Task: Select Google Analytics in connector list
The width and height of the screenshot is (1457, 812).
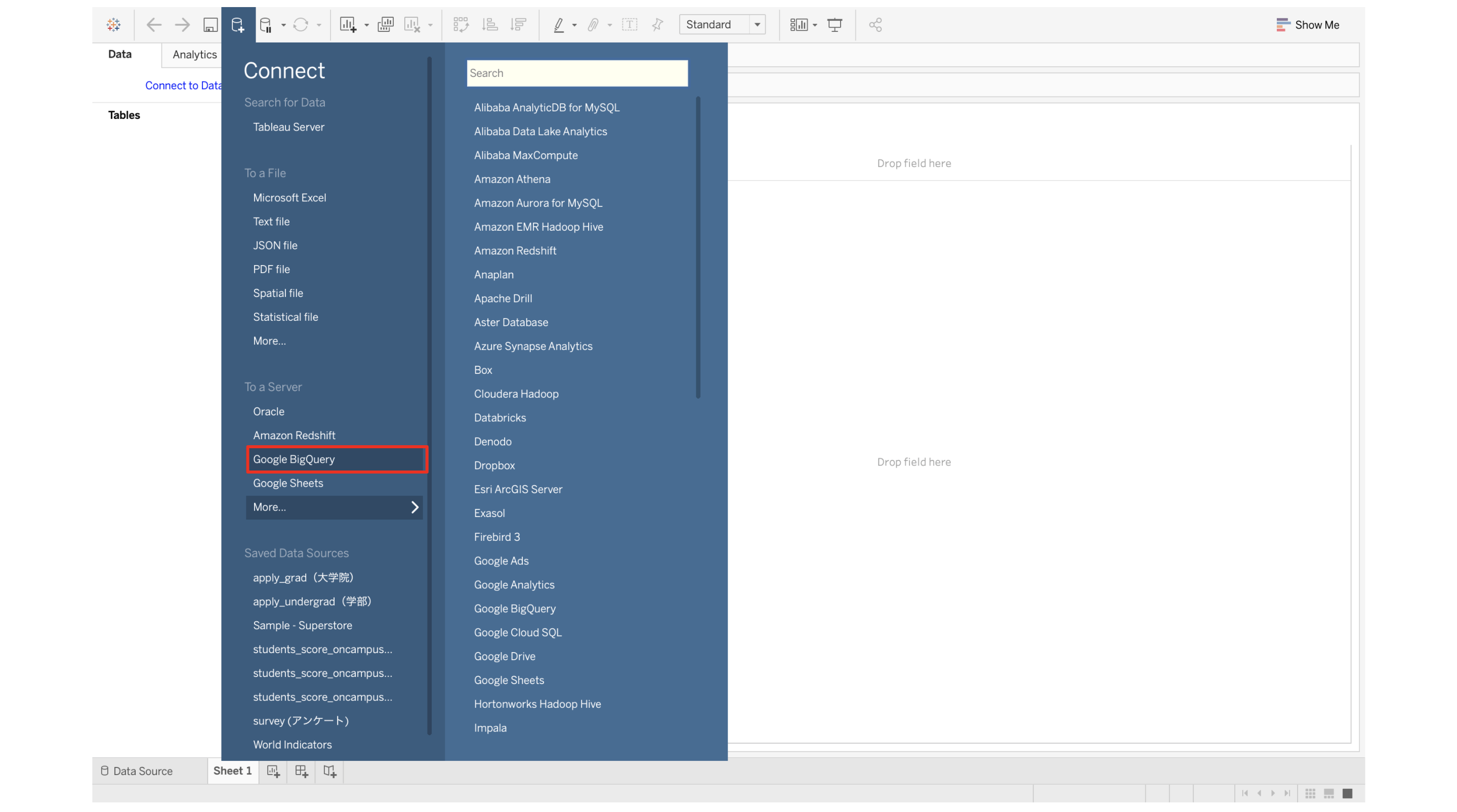Action: [x=514, y=585]
